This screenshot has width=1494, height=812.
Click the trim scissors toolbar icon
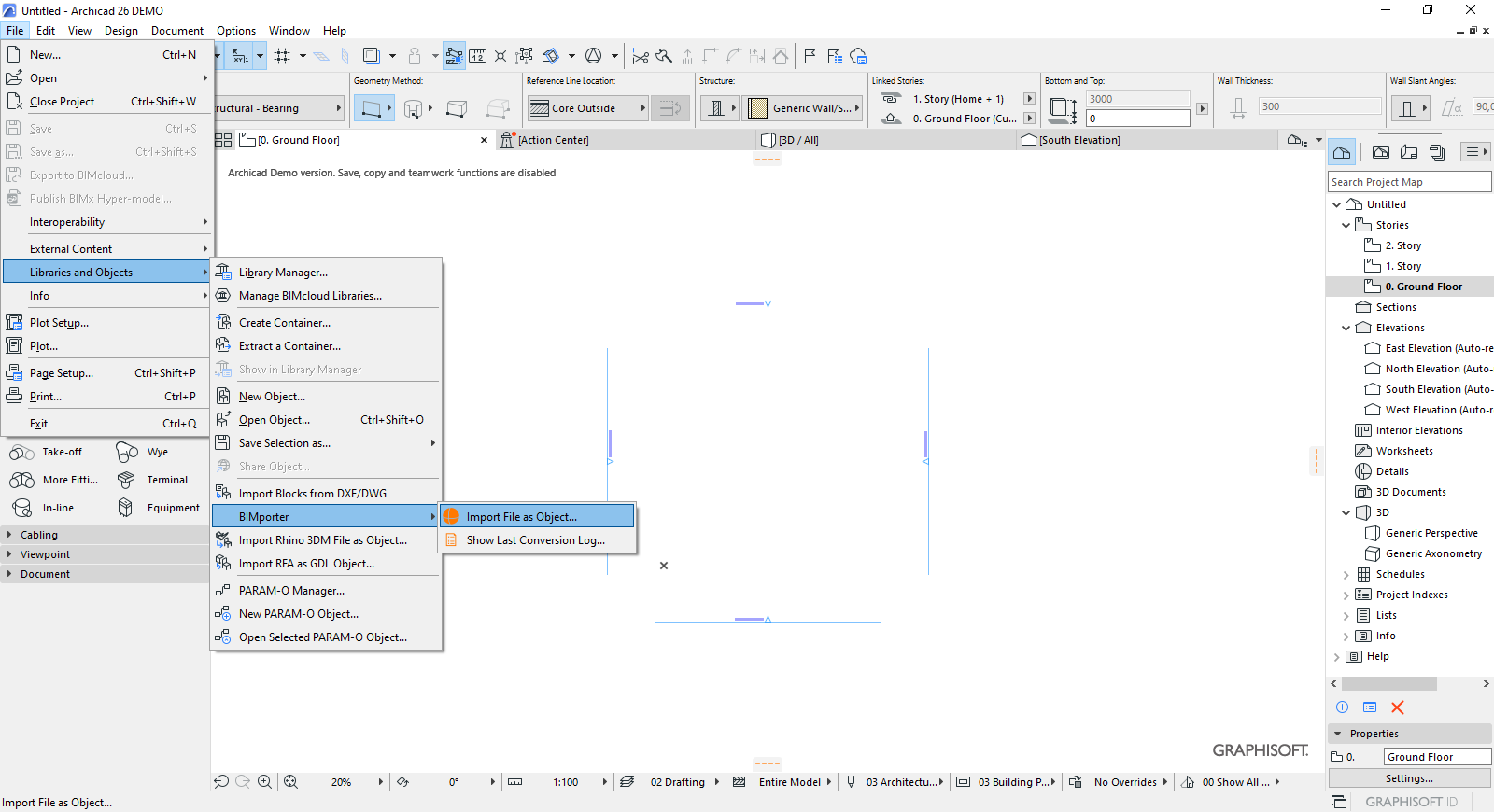click(641, 56)
